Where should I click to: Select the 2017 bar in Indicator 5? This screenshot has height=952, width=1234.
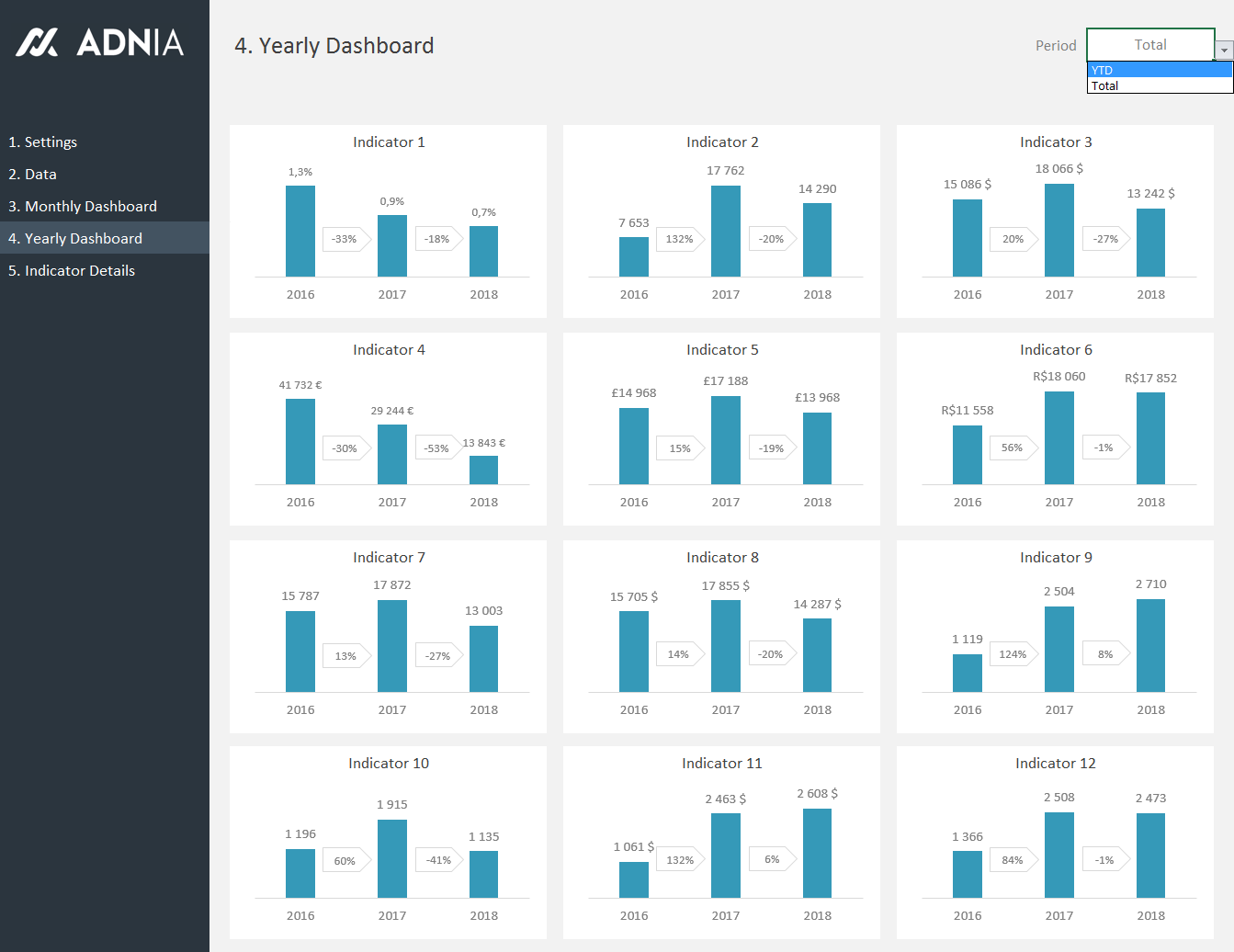coord(725,440)
